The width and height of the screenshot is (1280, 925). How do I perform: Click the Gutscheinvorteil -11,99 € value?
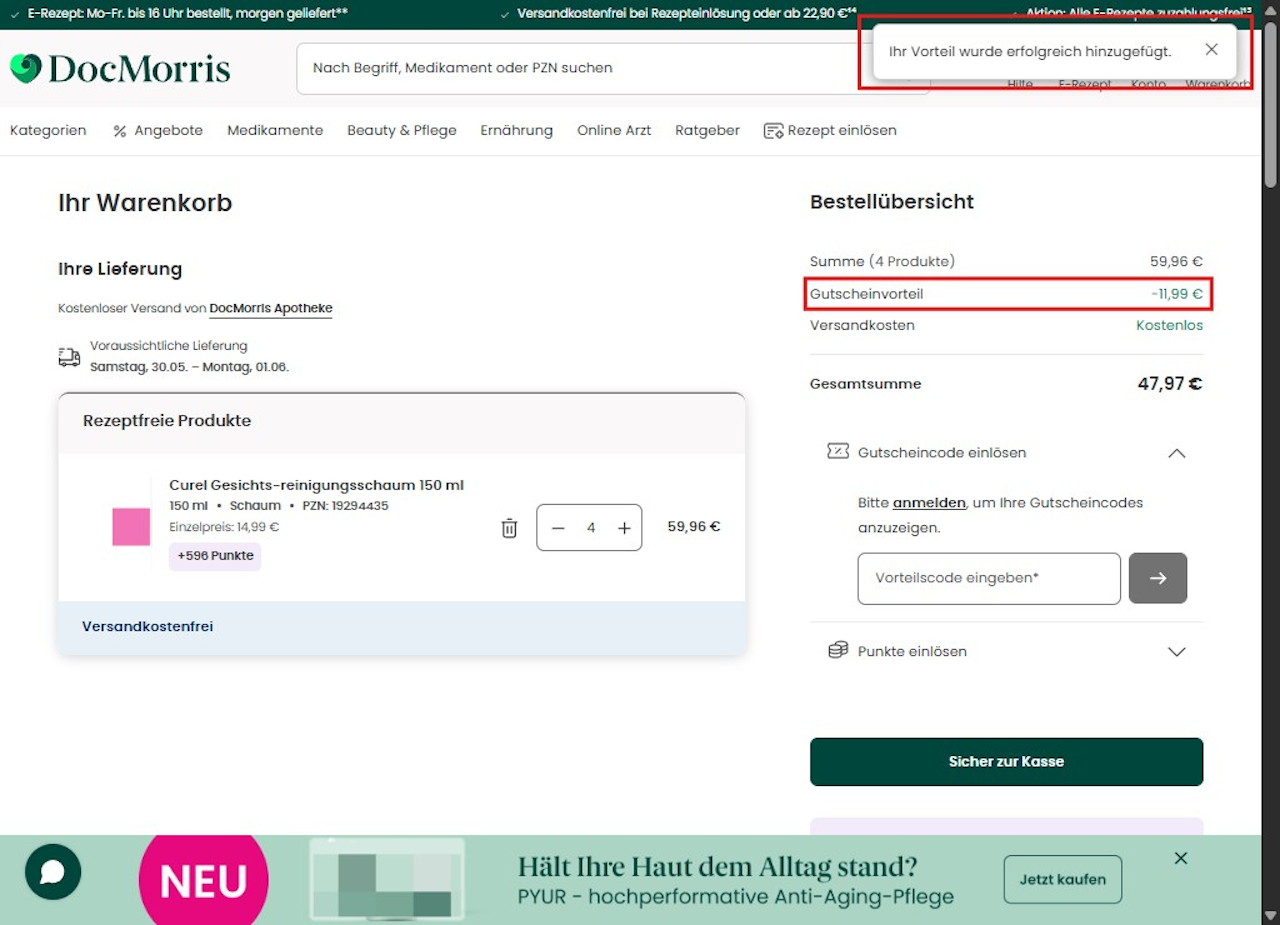[1177, 294]
